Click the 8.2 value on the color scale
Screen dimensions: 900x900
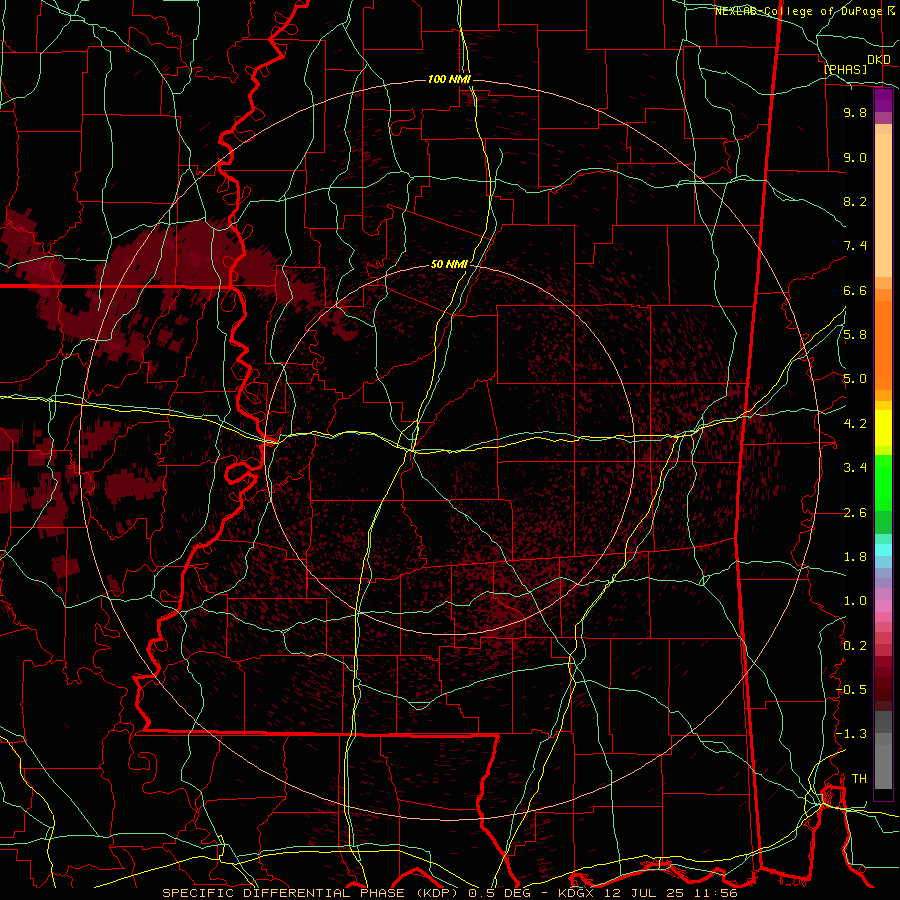(x=855, y=201)
